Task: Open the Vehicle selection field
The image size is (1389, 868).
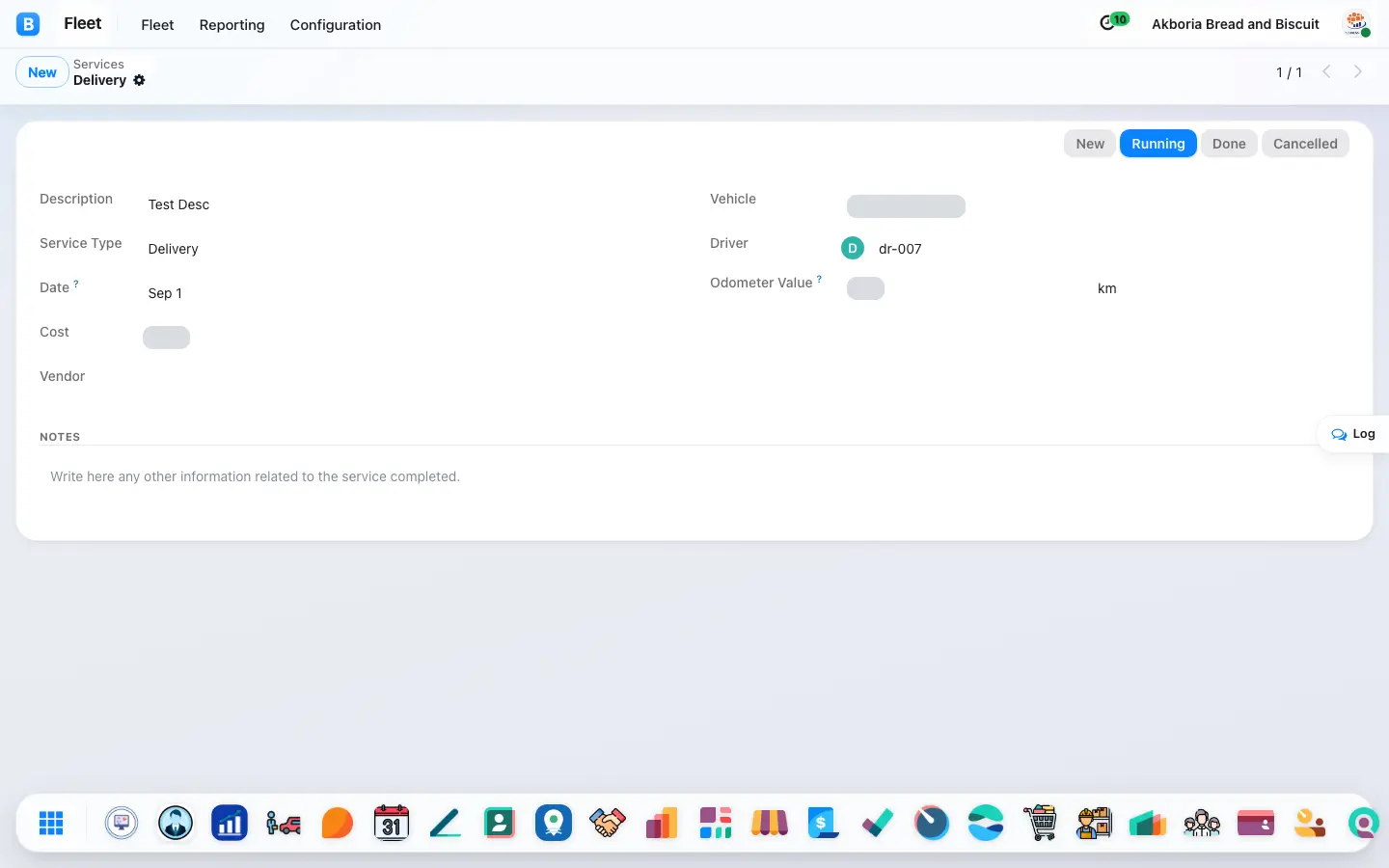Action: [x=1094, y=205]
